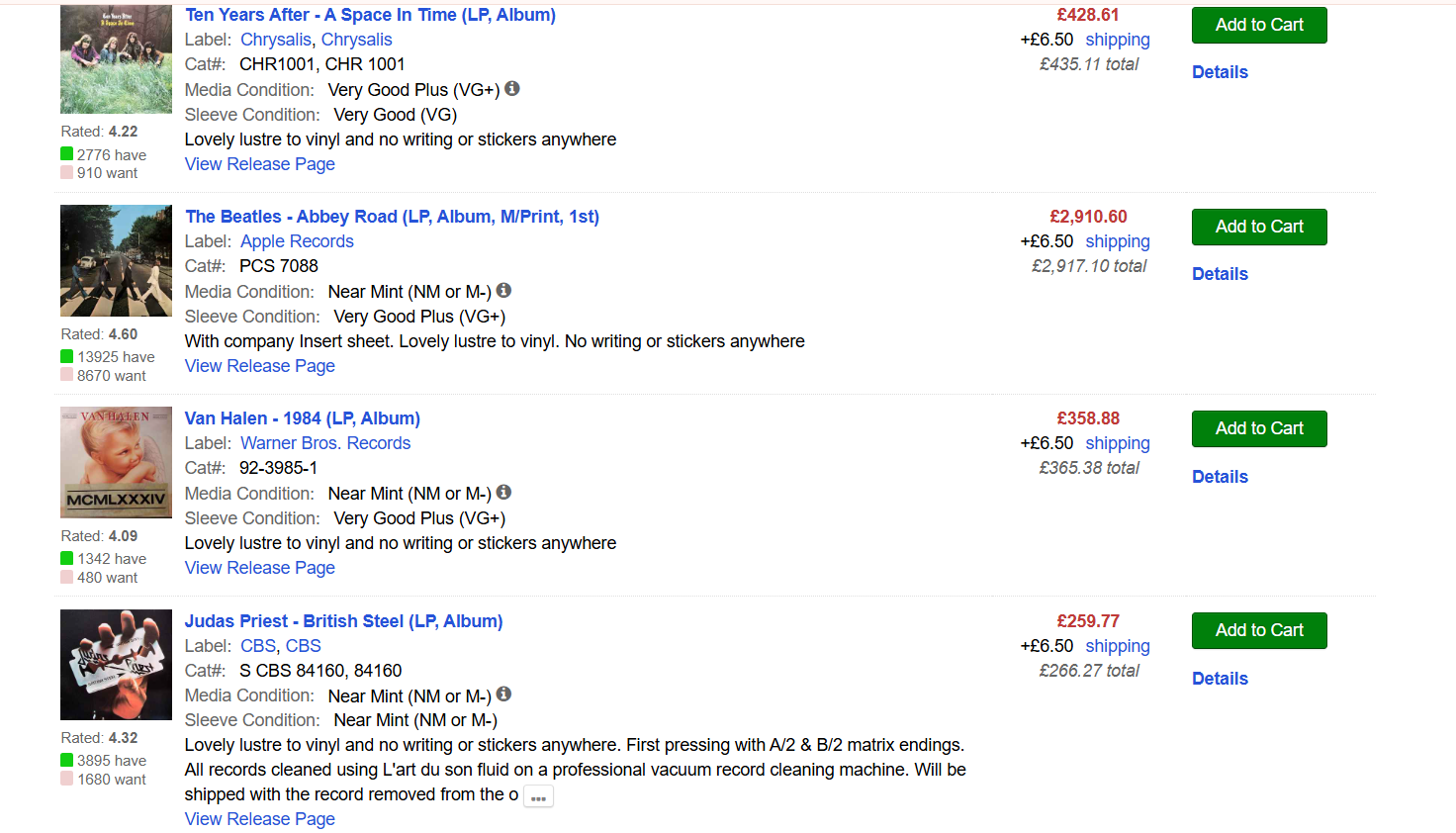Add Judas Priest British Steel to cart
1456x833 pixels.
click(1259, 630)
